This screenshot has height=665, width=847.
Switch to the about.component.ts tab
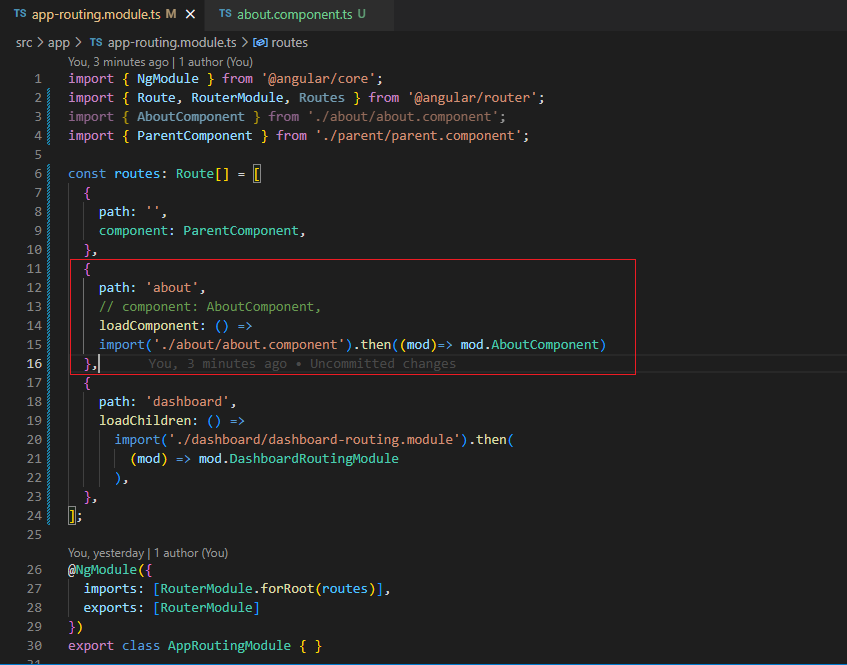tap(294, 14)
